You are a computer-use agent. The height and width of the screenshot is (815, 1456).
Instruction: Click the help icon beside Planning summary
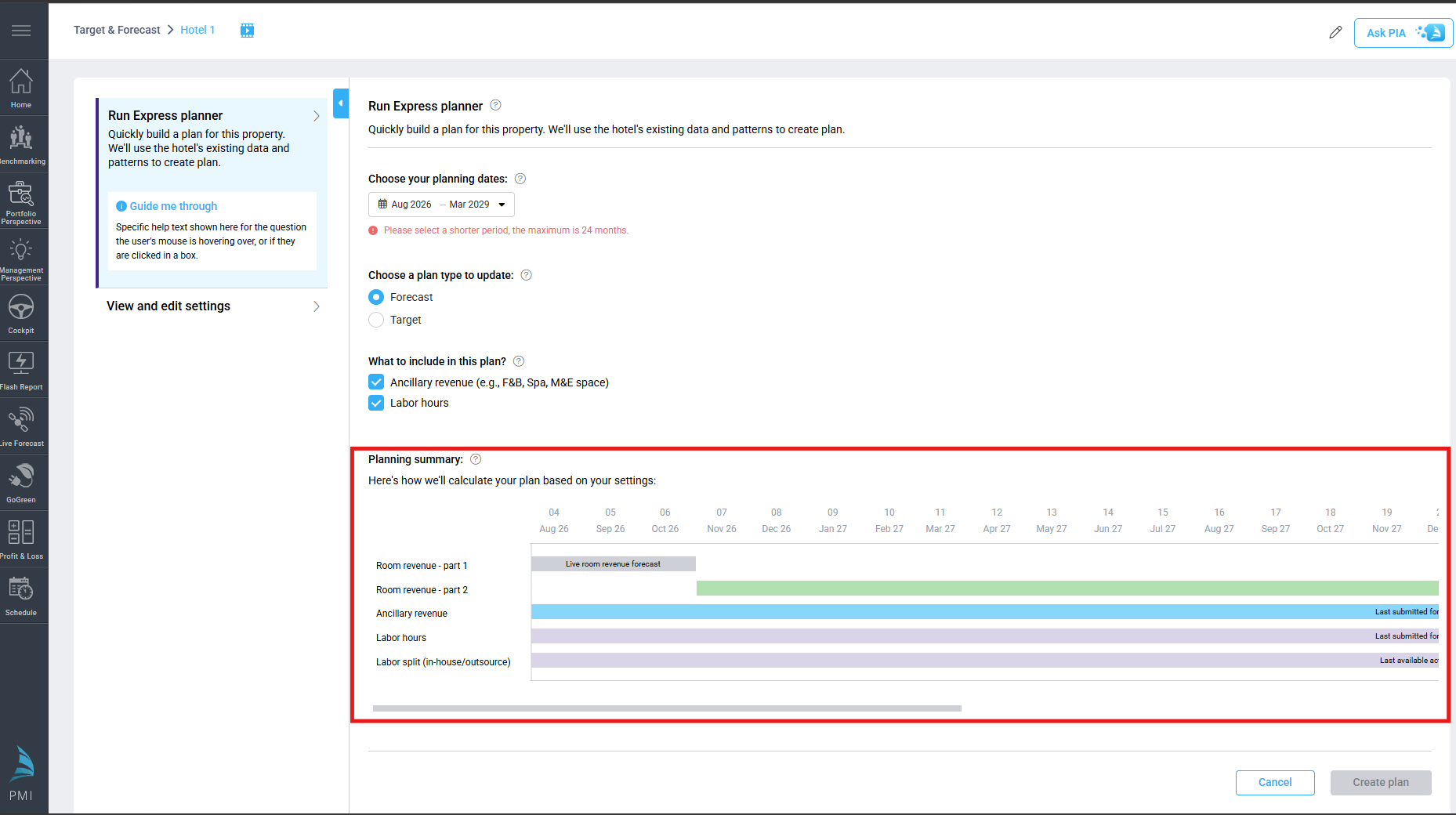click(476, 459)
